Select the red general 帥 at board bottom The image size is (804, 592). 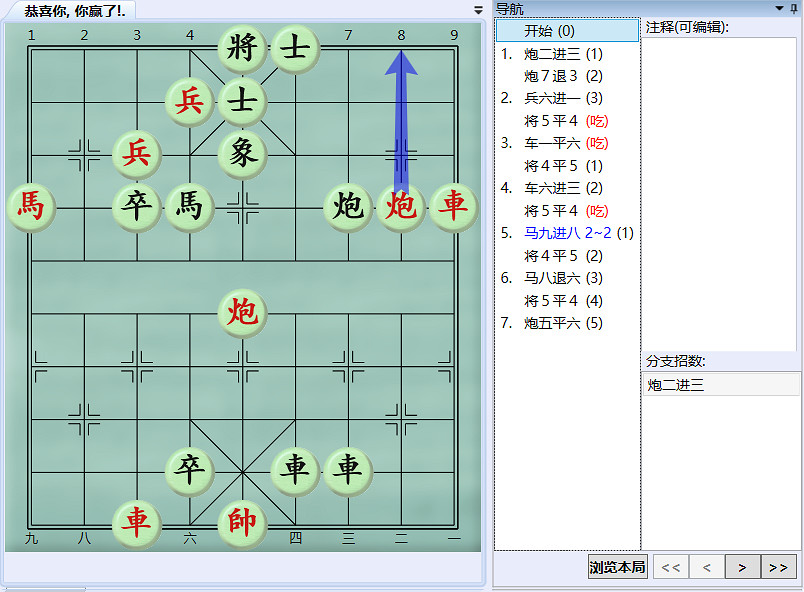click(x=241, y=524)
